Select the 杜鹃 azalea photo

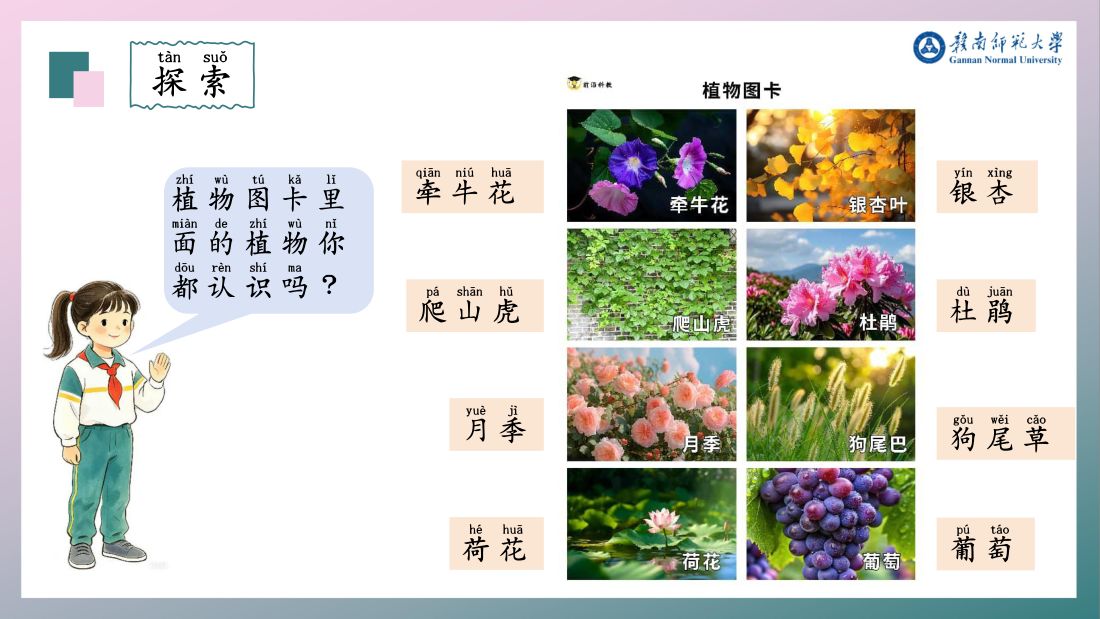831,284
